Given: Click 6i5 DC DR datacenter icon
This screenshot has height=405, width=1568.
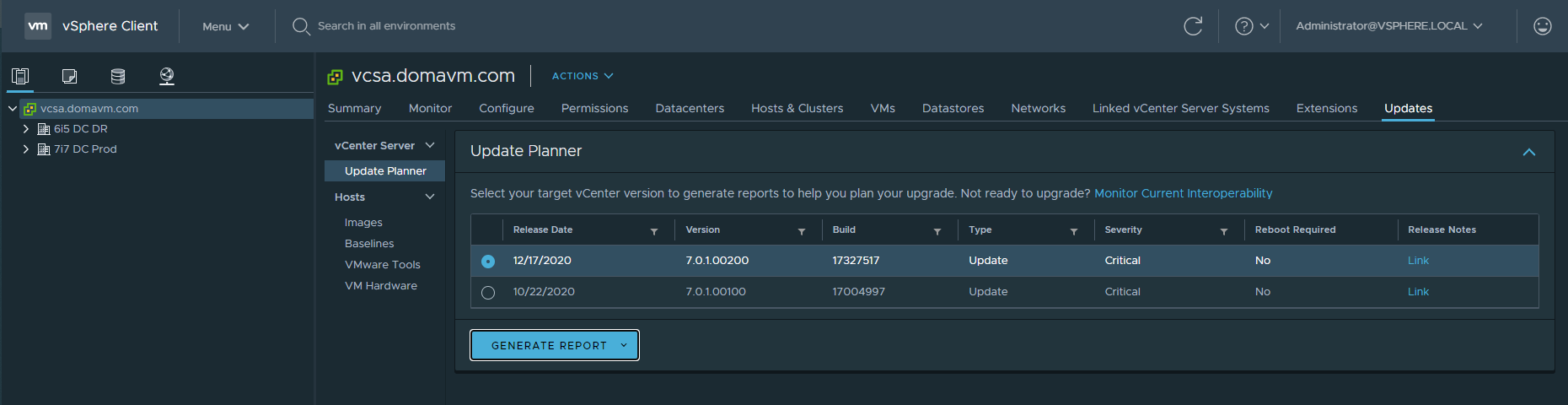Looking at the screenshot, I should pos(44,129).
